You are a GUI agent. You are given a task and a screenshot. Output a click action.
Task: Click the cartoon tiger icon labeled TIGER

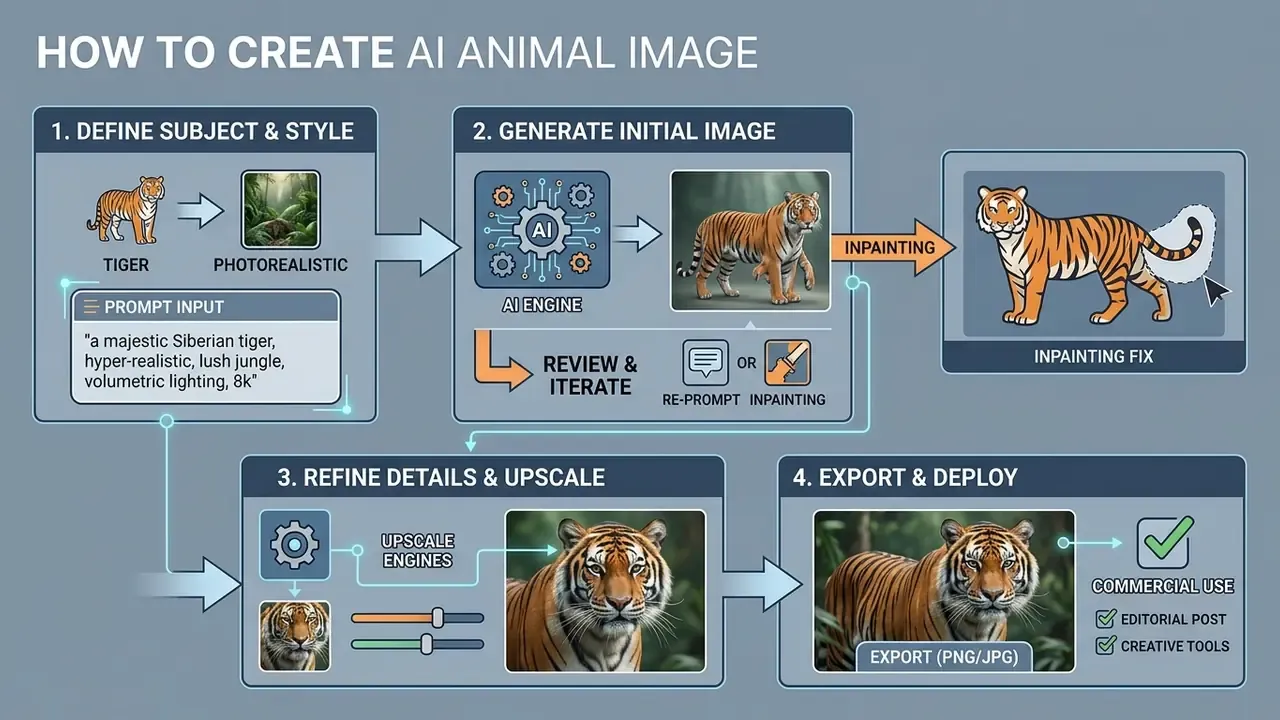(126, 210)
